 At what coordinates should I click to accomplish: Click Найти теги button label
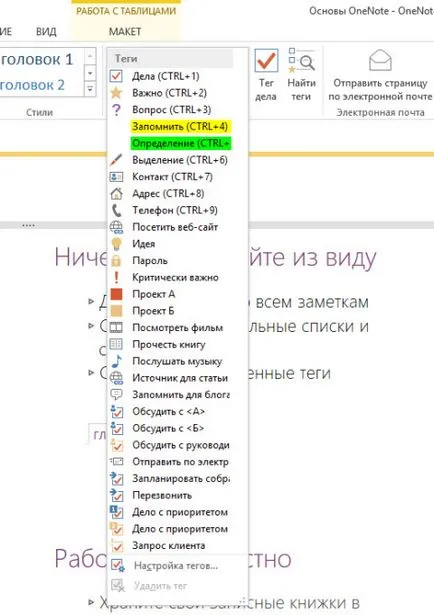tap(301, 89)
